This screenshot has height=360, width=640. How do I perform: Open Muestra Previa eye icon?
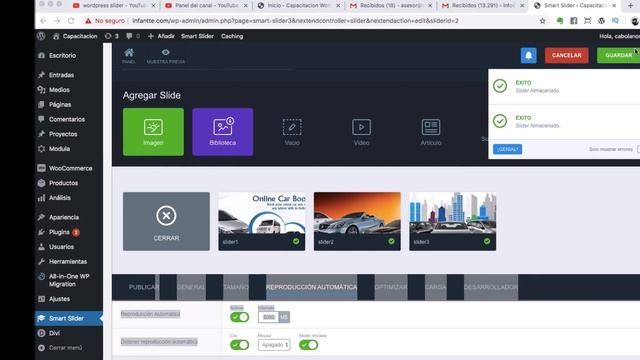coord(165,56)
